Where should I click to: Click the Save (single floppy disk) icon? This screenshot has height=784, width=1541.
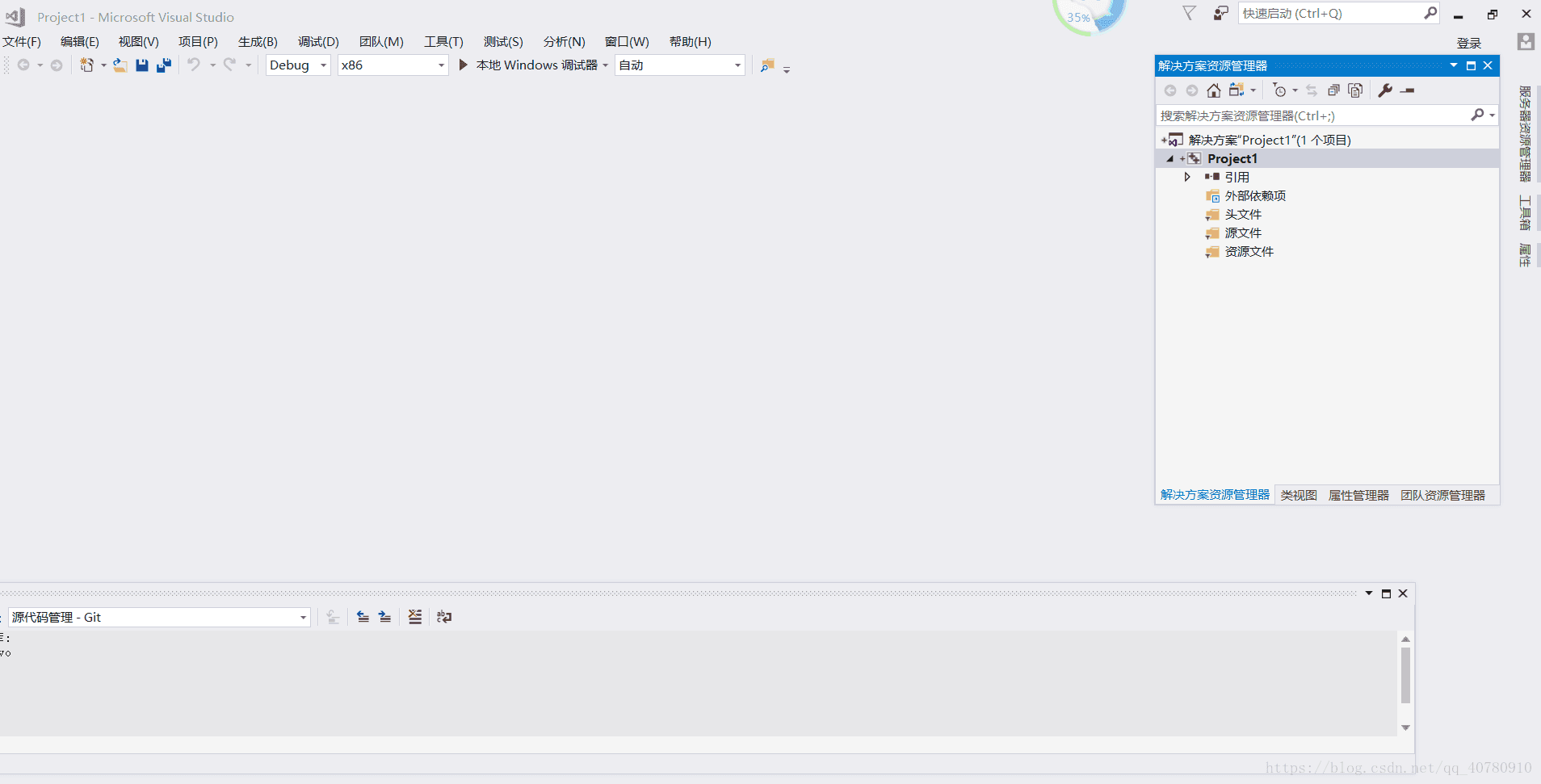[x=142, y=65]
